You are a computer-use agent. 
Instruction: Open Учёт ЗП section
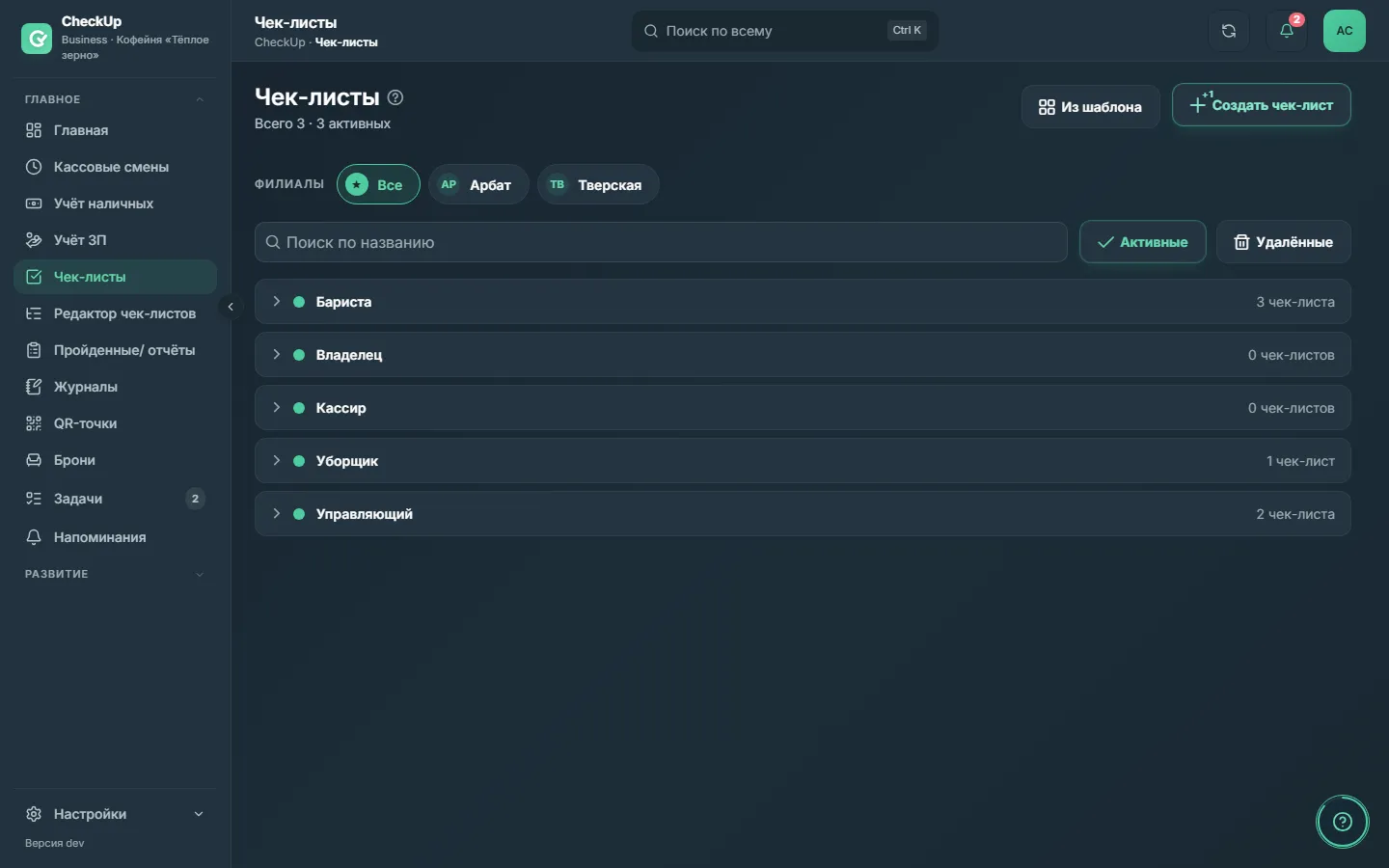(x=116, y=240)
